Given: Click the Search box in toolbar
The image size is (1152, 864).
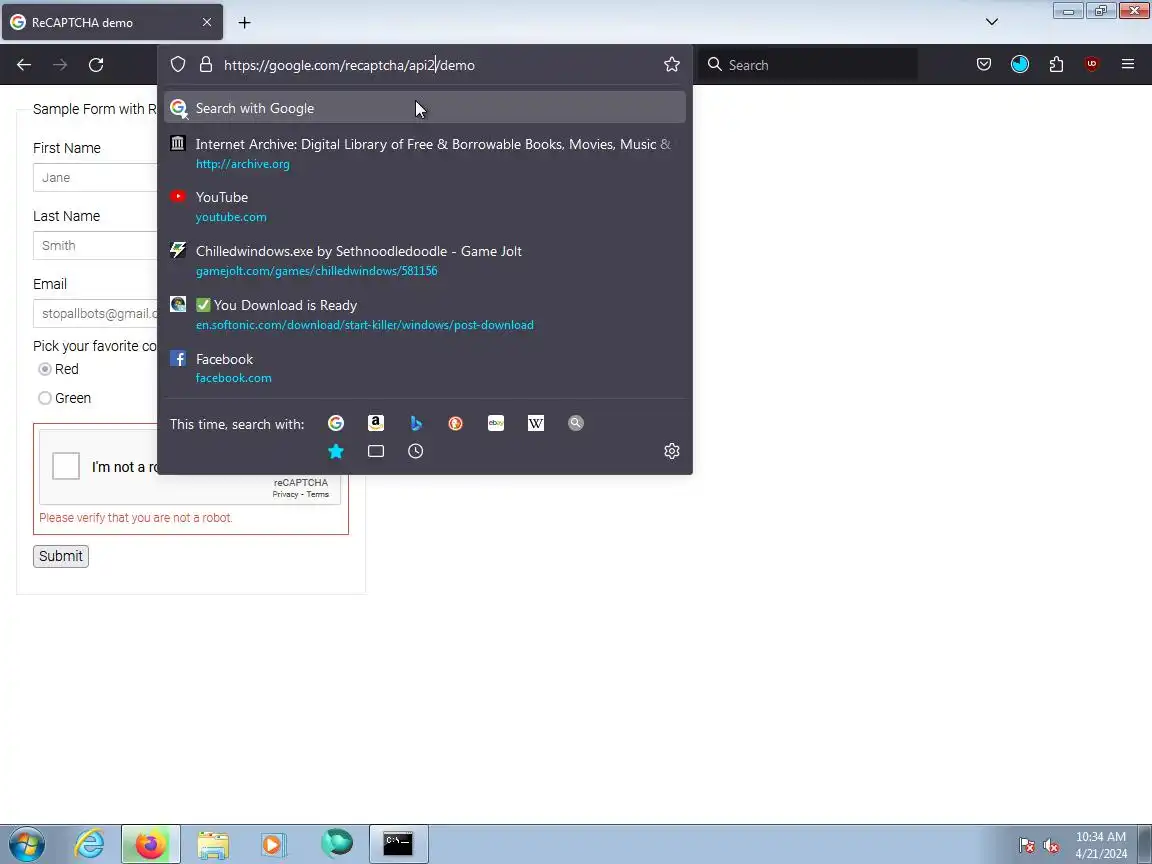Looking at the screenshot, I should pos(807,65).
